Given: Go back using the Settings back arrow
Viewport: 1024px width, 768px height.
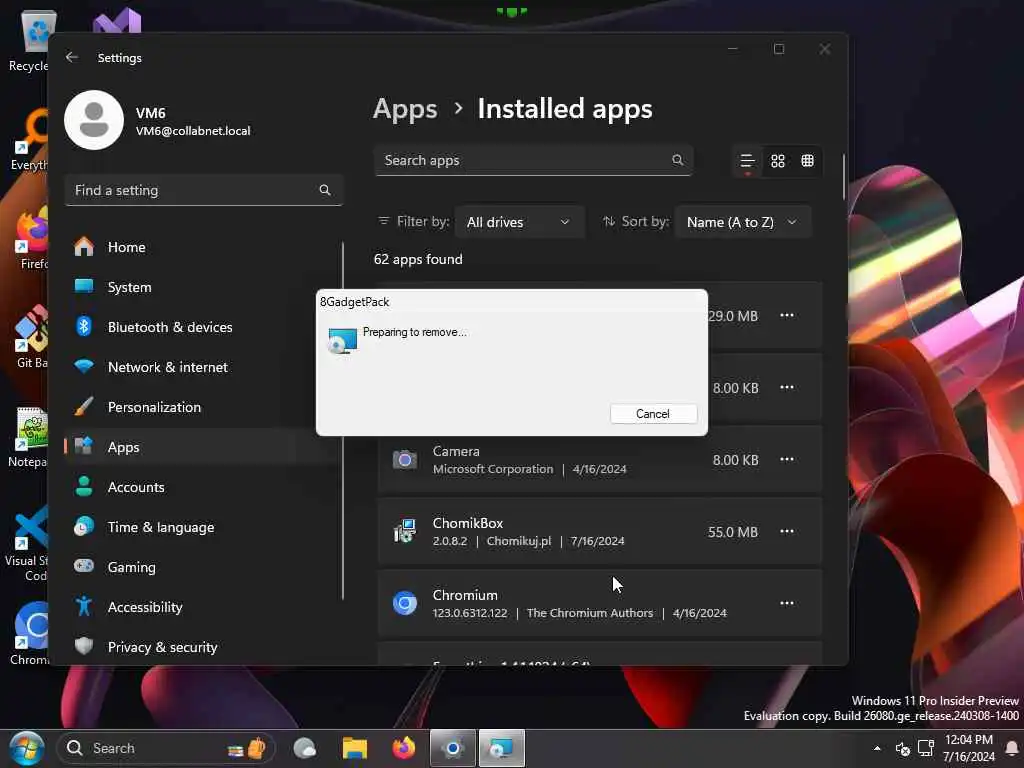Looking at the screenshot, I should click(x=72, y=57).
